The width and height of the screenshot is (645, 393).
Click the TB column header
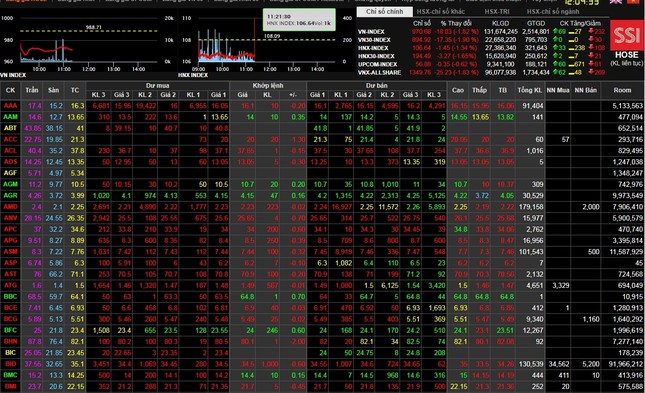[x=502, y=90]
